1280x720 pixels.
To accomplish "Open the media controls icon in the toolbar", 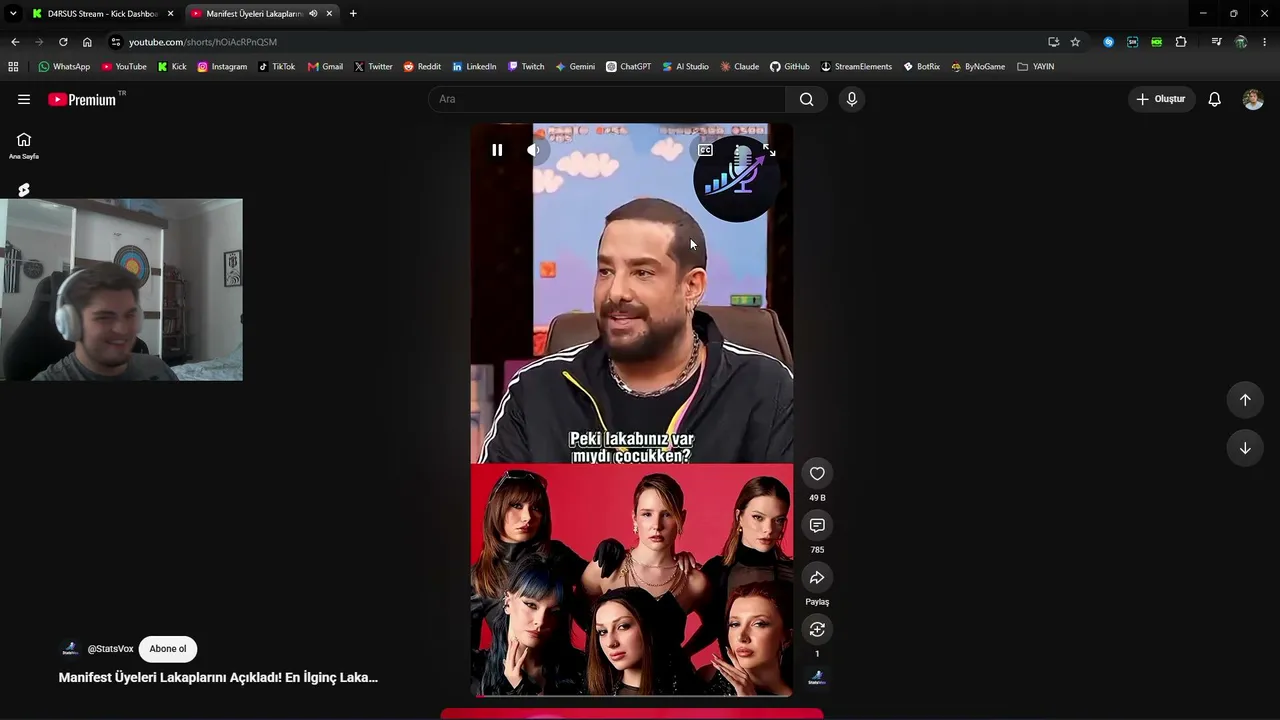I will [1216, 42].
